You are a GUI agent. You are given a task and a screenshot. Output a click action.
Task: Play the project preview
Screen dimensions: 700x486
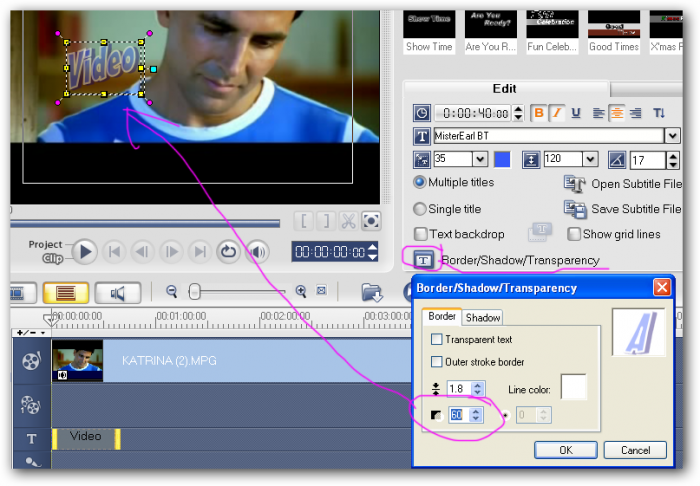coord(84,252)
